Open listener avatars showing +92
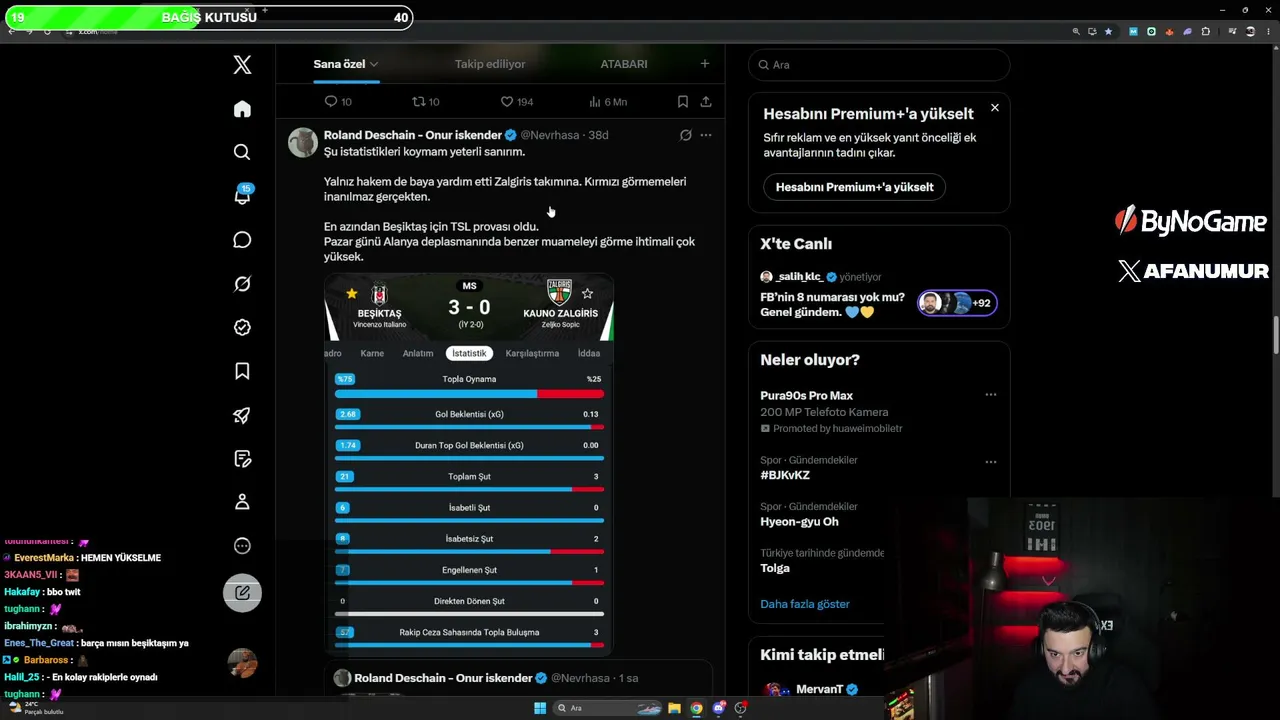This screenshot has height=720, width=1280. pyautogui.click(x=957, y=303)
